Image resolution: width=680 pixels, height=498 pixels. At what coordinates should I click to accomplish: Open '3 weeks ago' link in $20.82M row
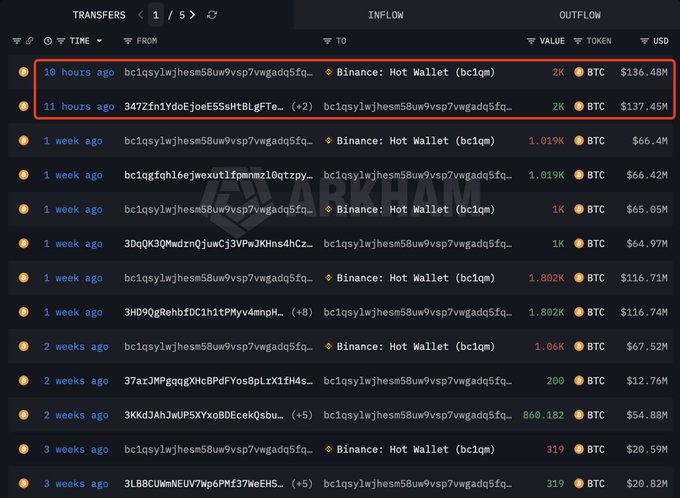pos(76,483)
